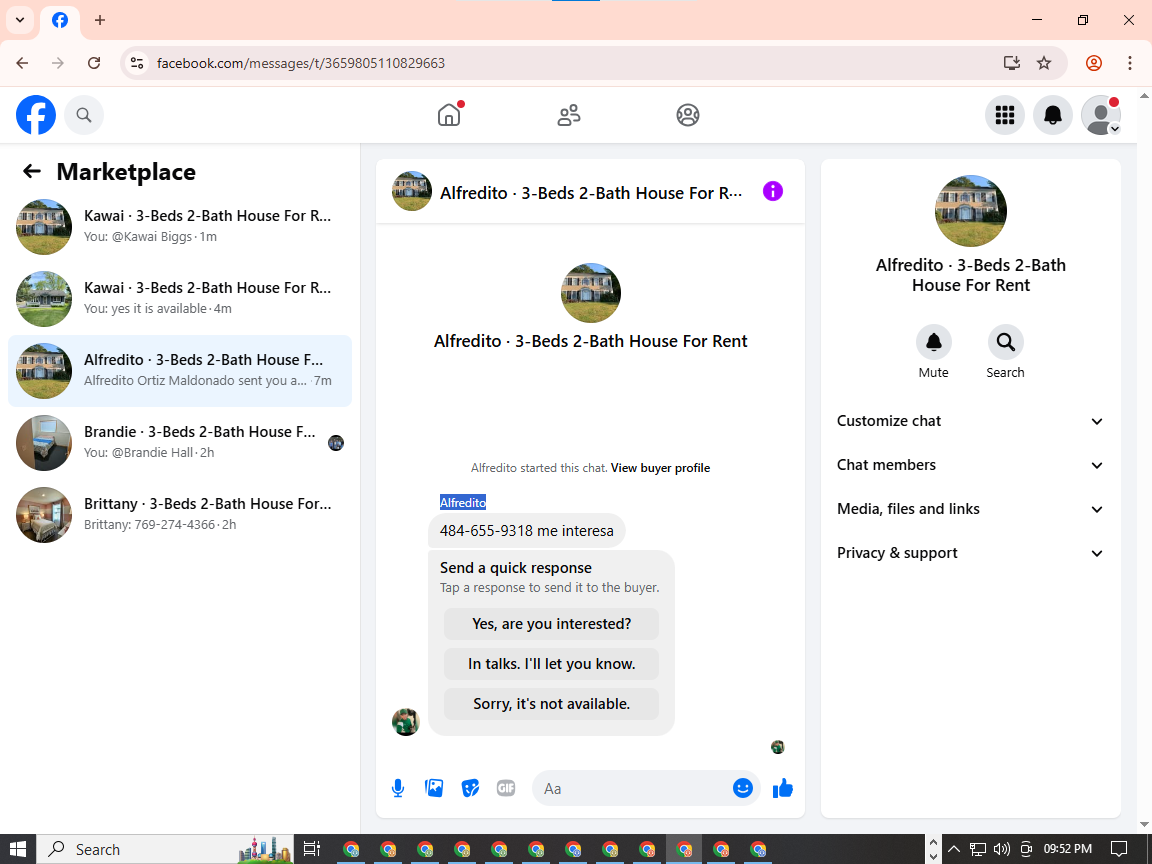Select the Alfredito conversation in the list
The image size is (1152, 864).
click(x=180, y=370)
